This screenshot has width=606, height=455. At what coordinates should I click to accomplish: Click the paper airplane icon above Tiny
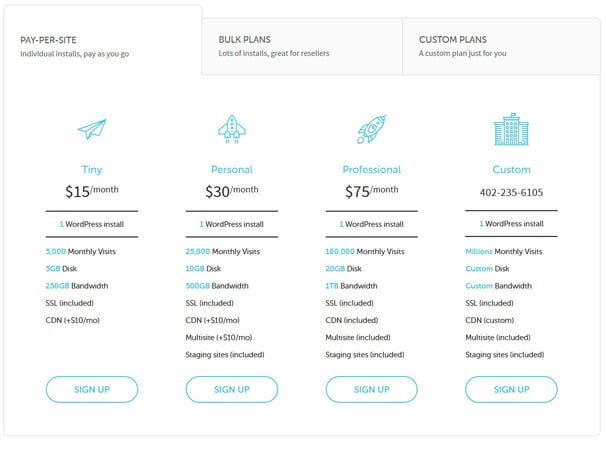point(92,129)
